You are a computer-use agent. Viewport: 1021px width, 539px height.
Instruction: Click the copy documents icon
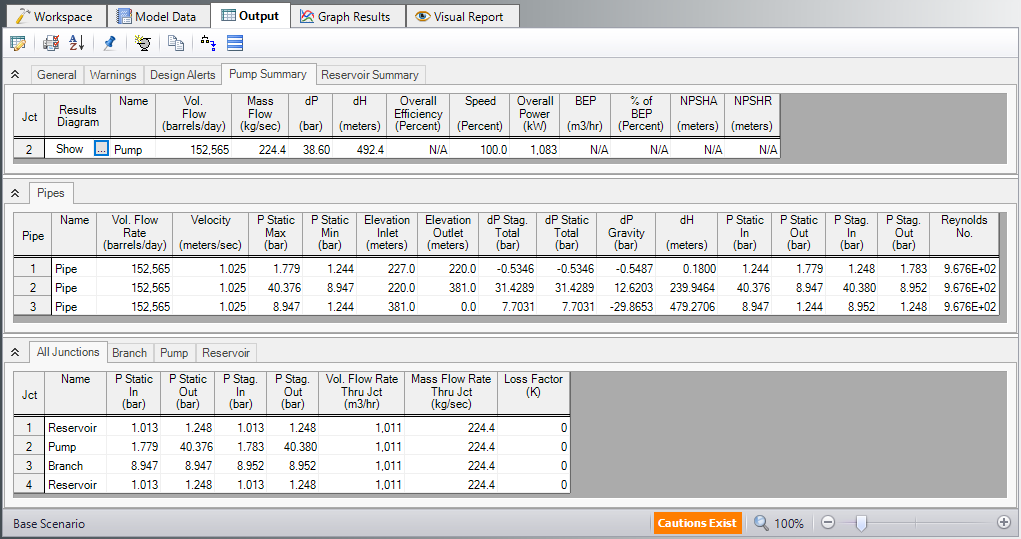click(176, 43)
